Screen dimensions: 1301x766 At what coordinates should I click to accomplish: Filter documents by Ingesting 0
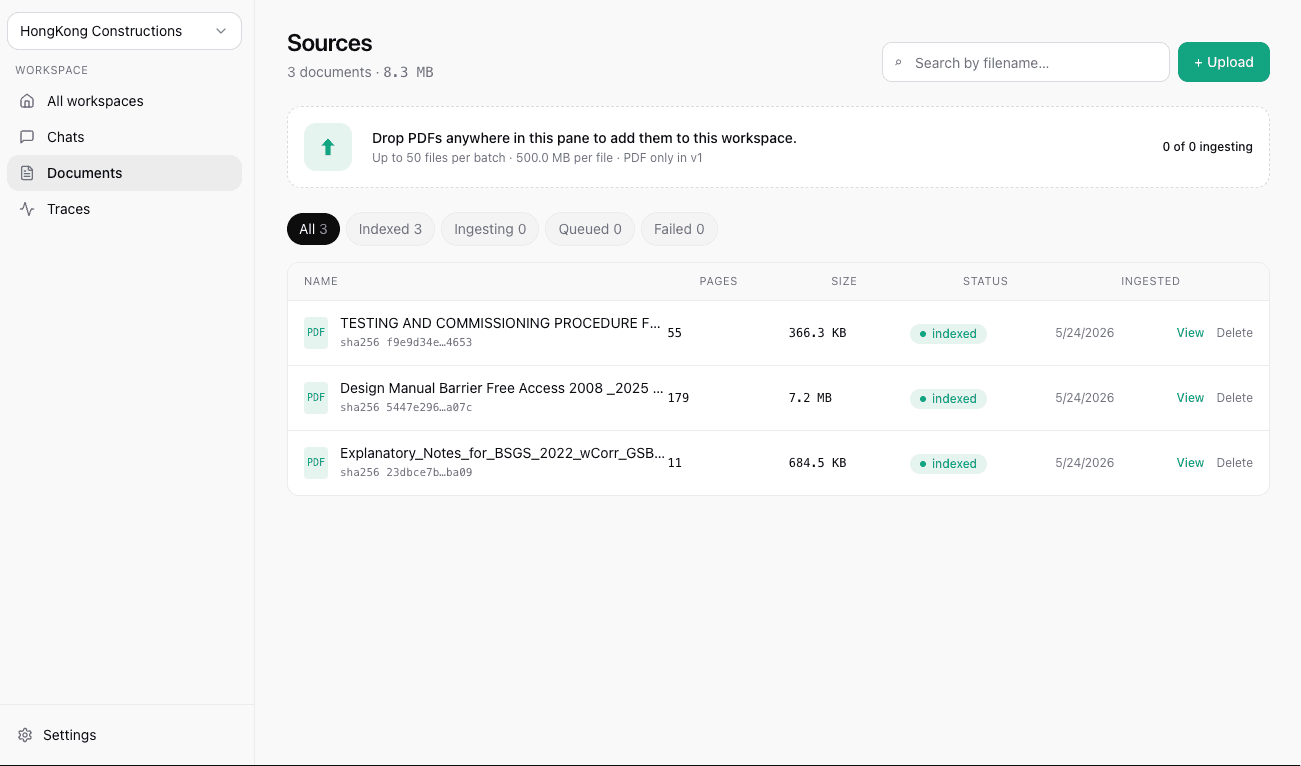[490, 229]
